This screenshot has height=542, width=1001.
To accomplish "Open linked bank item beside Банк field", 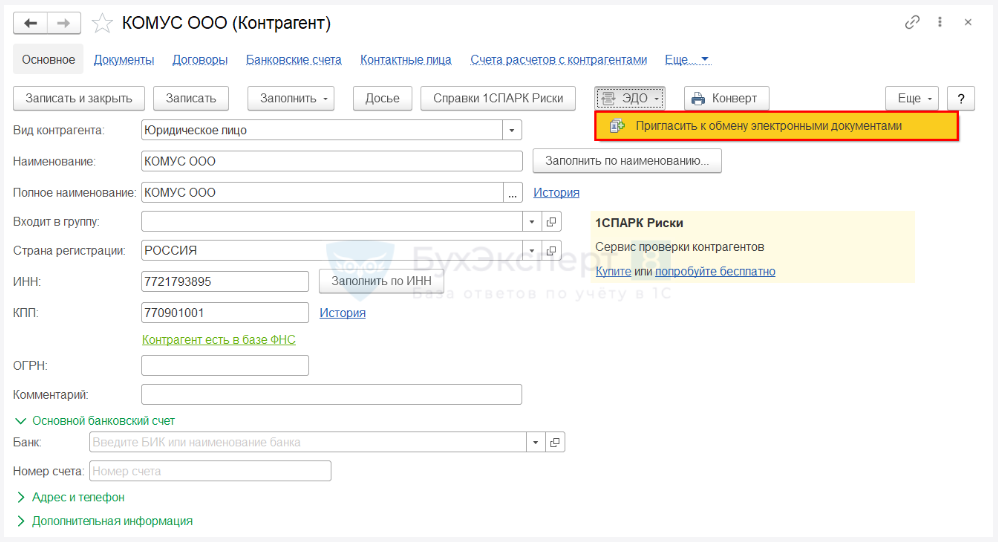I will tap(555, 442).
